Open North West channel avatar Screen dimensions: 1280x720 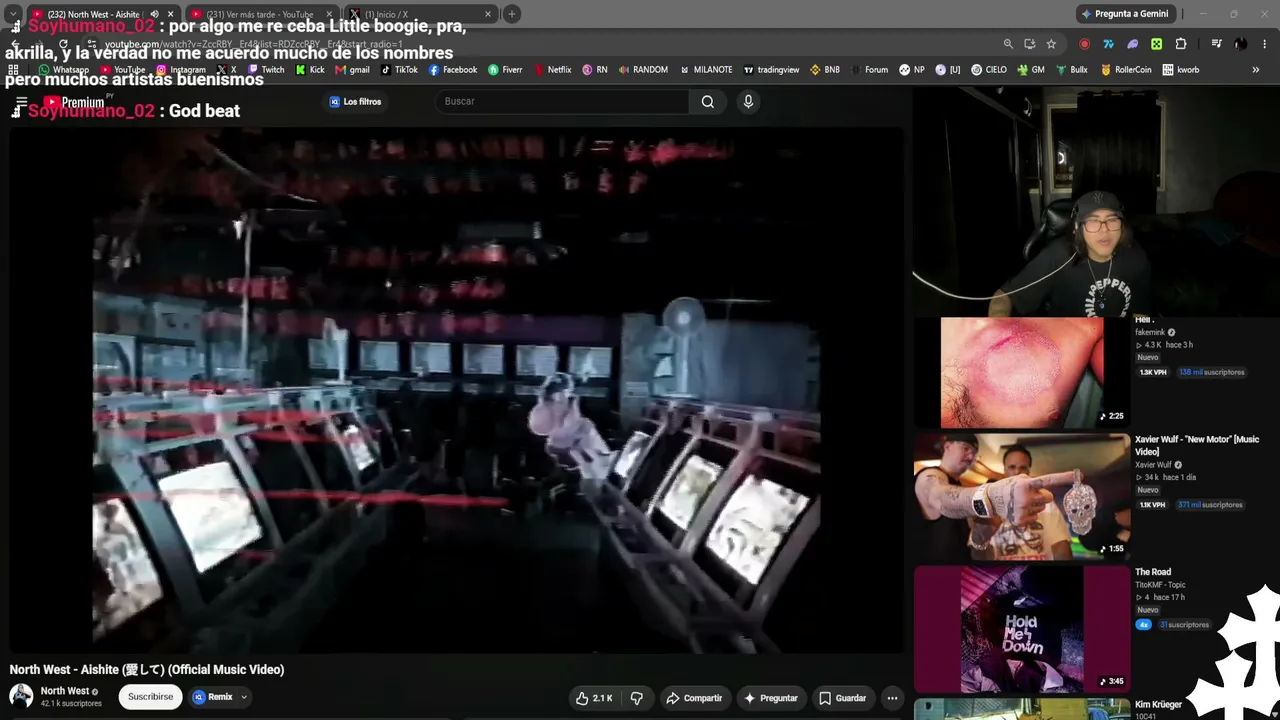(x=21, y=696)
